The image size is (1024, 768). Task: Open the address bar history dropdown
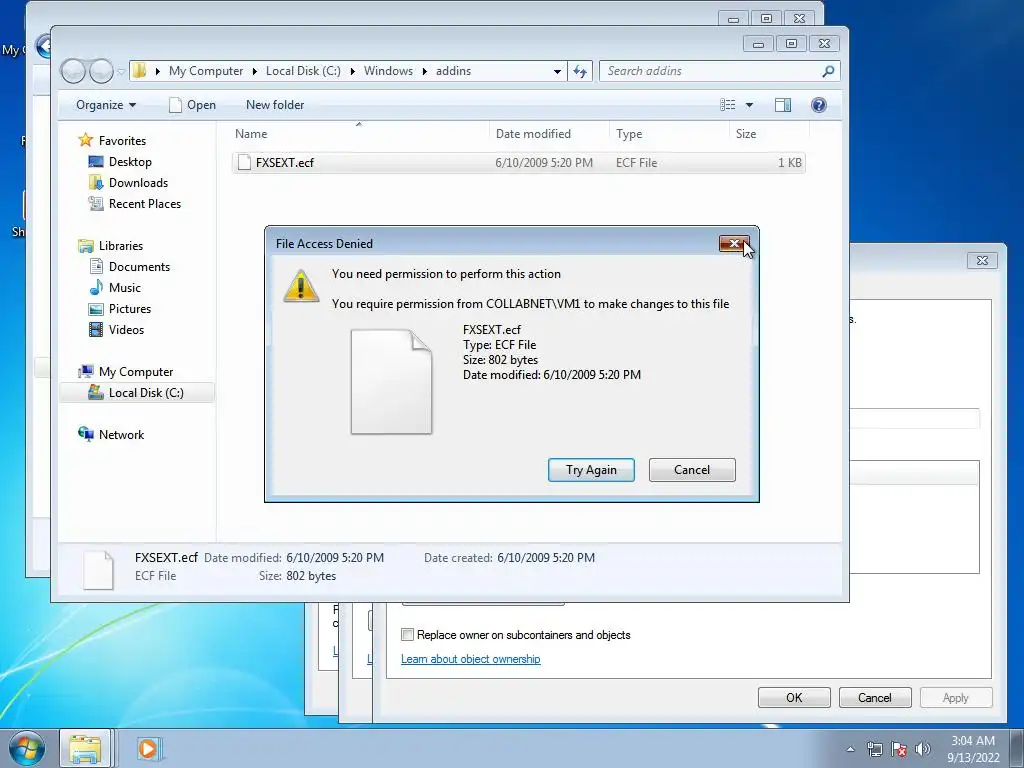(557, 71)
